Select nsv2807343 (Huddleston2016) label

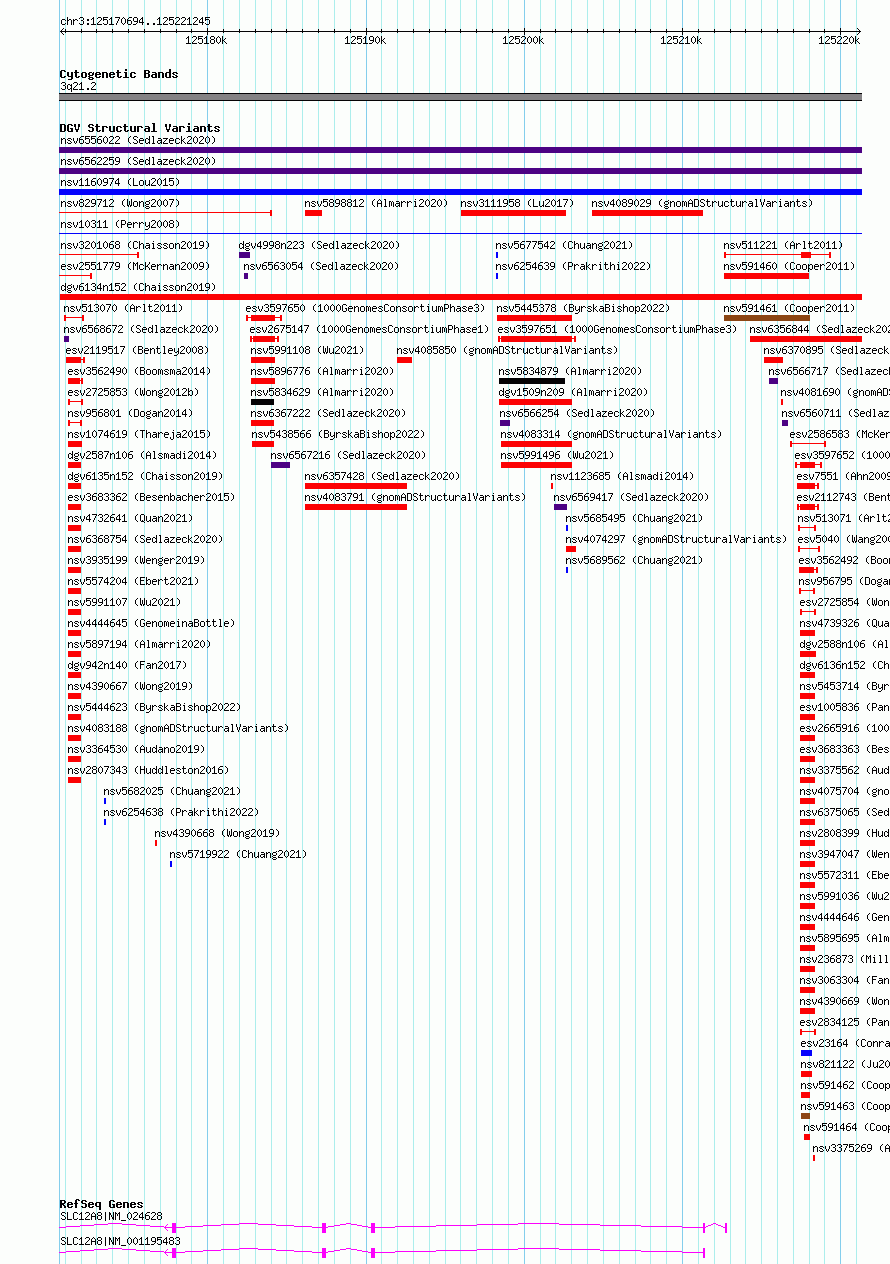coord(148,770)
